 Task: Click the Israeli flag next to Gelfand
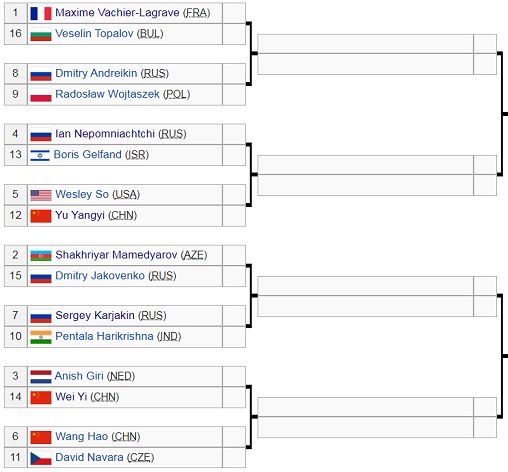point(40,155)
